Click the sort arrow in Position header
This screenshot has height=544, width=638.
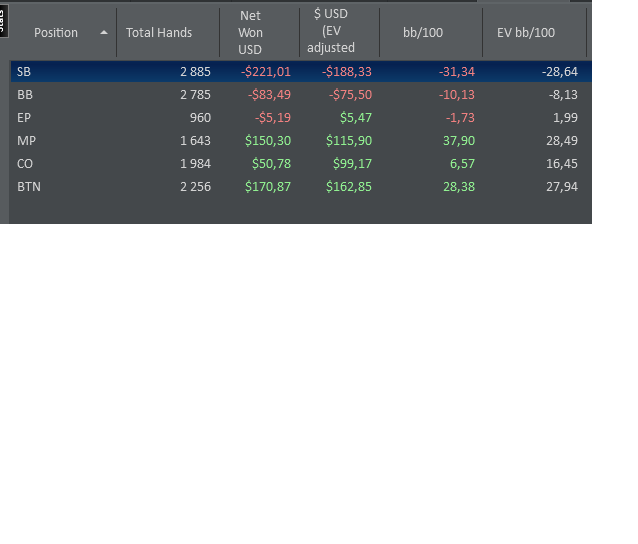point(104,33)
